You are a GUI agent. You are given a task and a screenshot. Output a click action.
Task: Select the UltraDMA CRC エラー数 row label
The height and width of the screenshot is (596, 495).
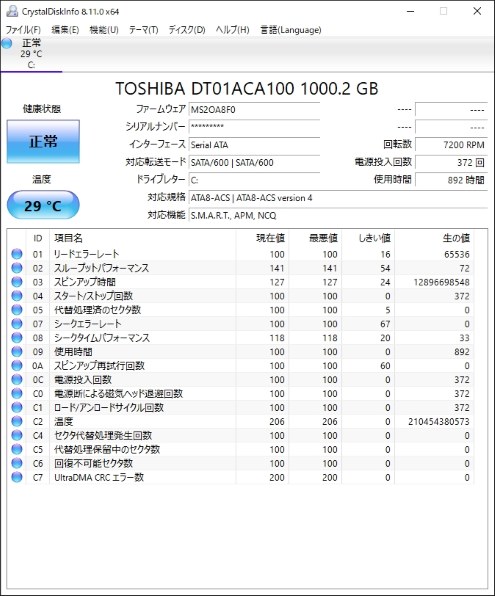[x=99, y=477]
